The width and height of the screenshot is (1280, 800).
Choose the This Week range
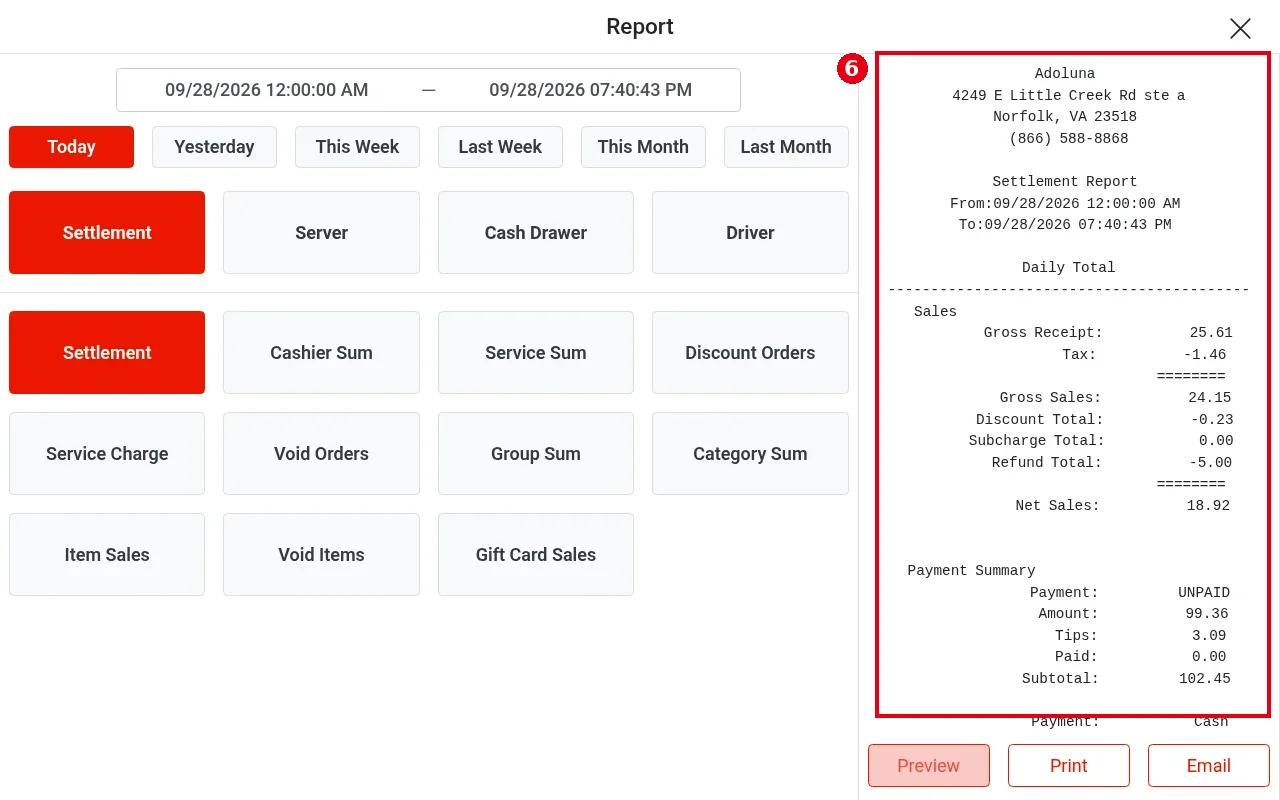[357, 147]
